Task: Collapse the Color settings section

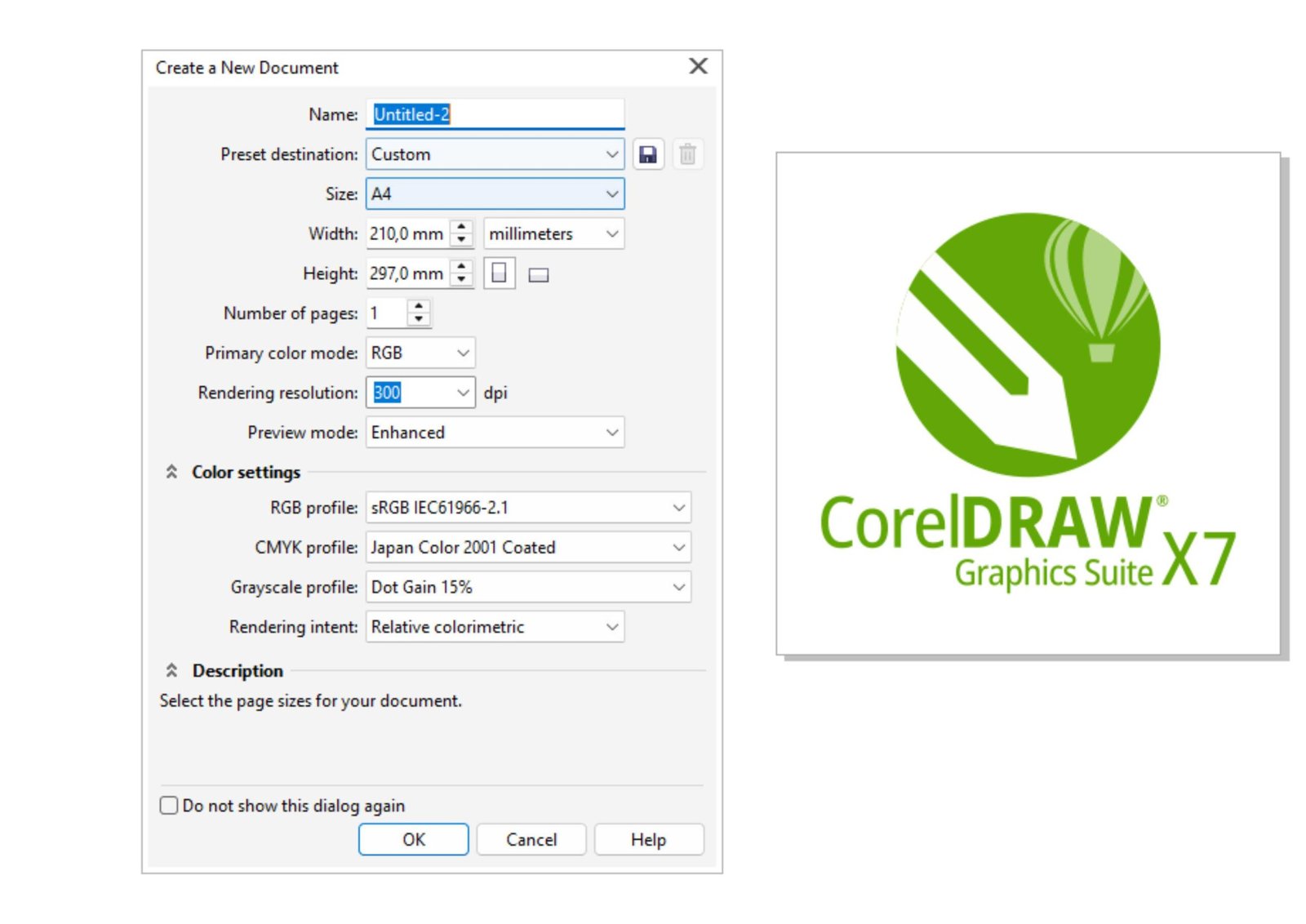Action: pyautogui.click(x=171, y=472)
